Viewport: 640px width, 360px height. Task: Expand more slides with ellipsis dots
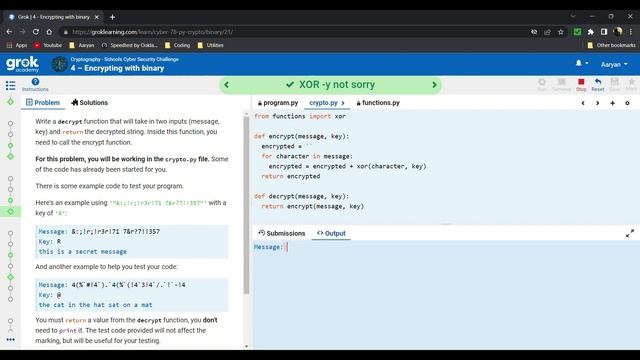click(10, 339)
